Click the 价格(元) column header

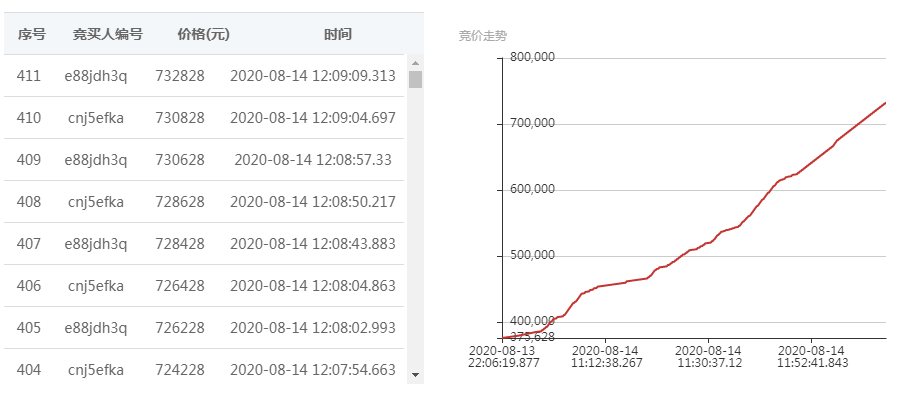pos(203,35)
